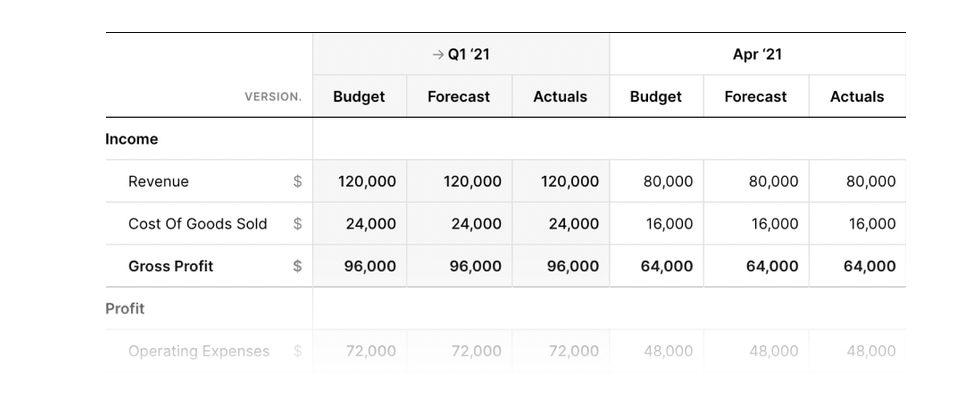The width and height of the screenshot is (974, 410).
Task: Select Gross Profit Q1 Forecast cell 96,000
Action: coord(459,266)
